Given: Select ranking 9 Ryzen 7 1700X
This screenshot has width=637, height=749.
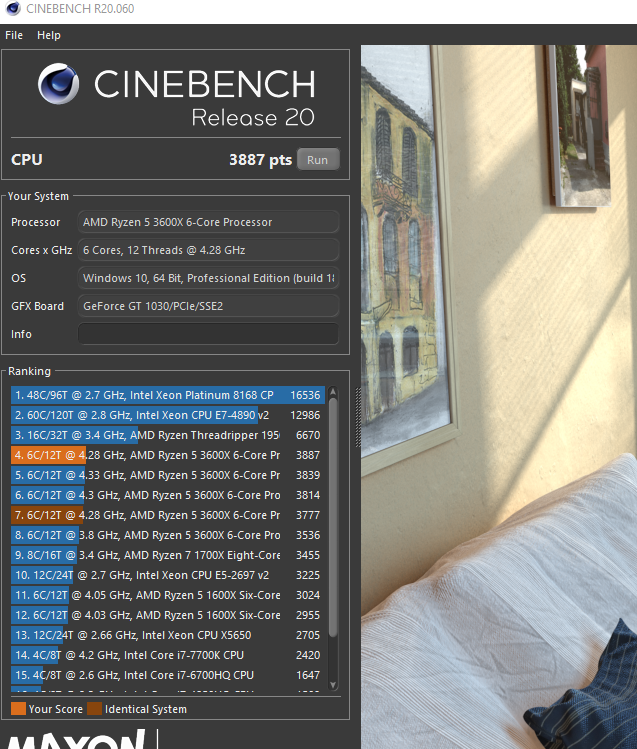Looking at the screenshot, I should pos(168,556).
